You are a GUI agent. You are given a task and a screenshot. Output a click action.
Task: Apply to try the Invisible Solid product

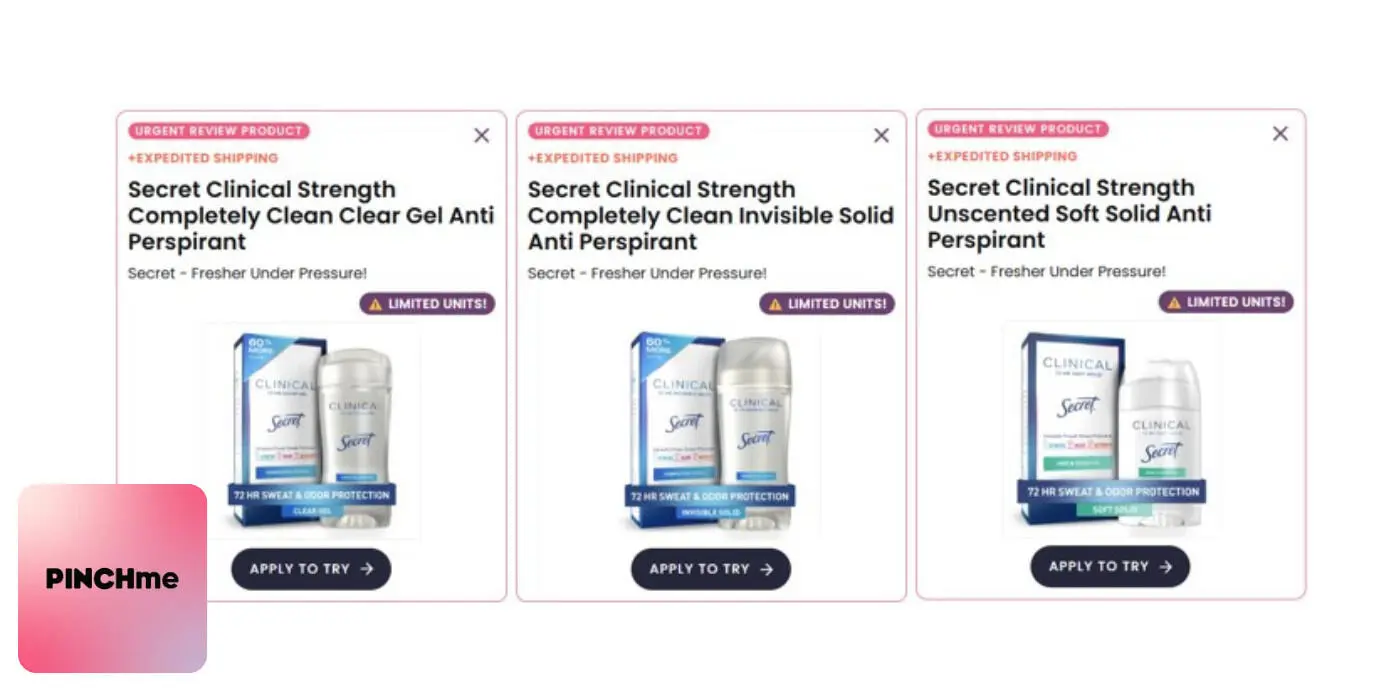711,569
